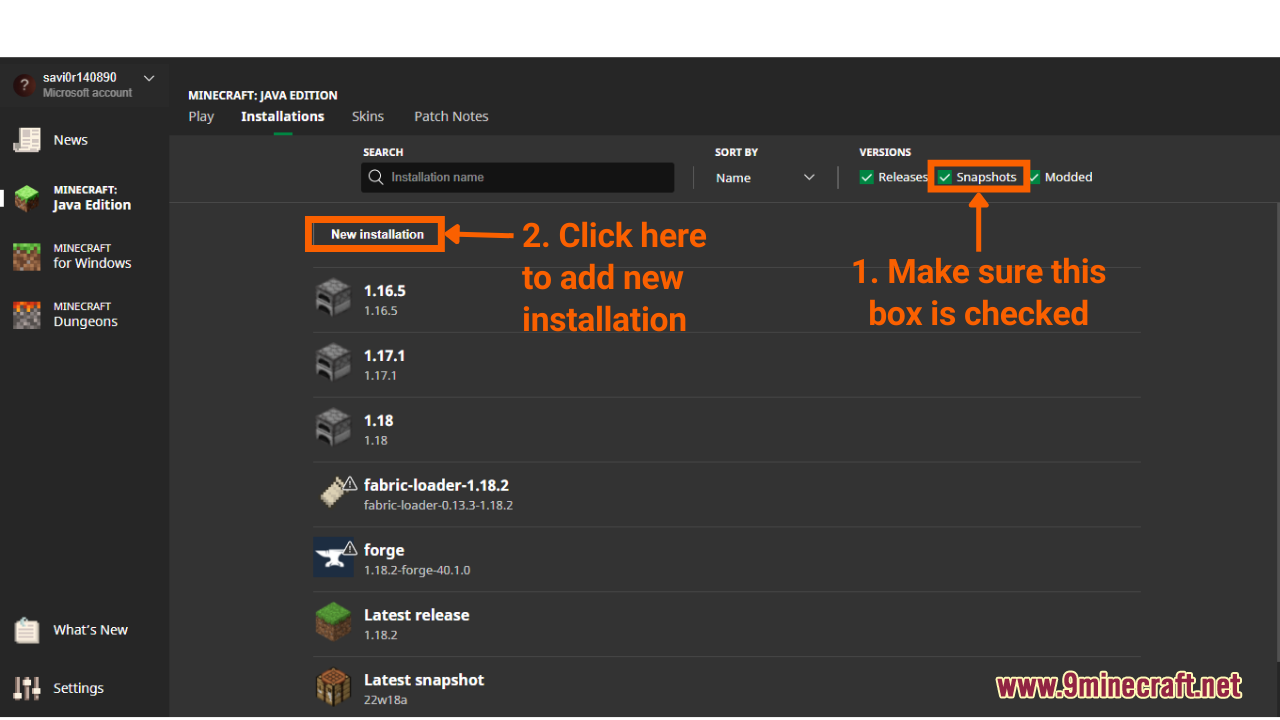Screen dimensions: 1280x720
Task: Click version text 22w18a
Action: tap(386, 700)
